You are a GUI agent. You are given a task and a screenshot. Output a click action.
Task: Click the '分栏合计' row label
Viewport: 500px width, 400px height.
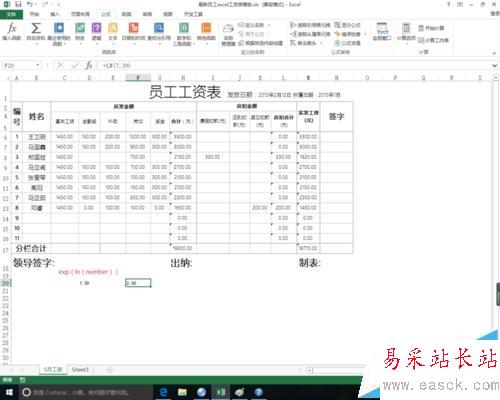[x=31, y=248]
